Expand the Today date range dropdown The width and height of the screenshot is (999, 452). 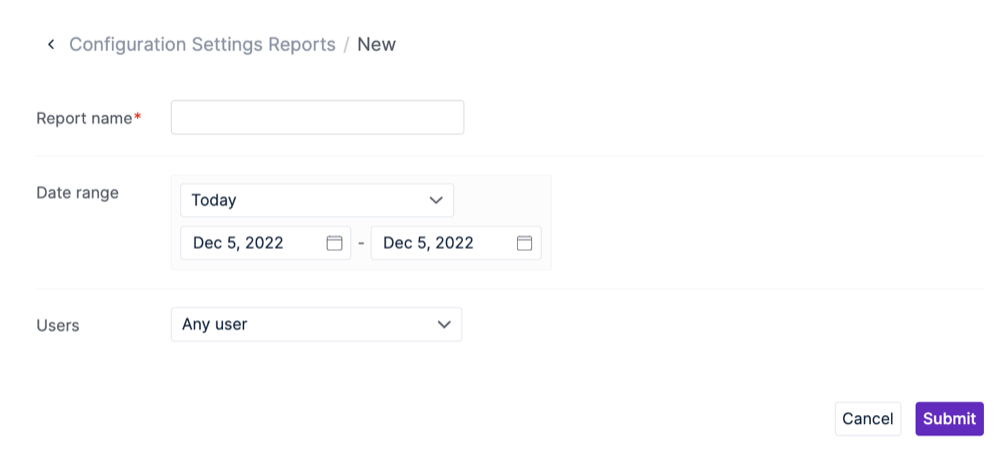pos(317,200)
